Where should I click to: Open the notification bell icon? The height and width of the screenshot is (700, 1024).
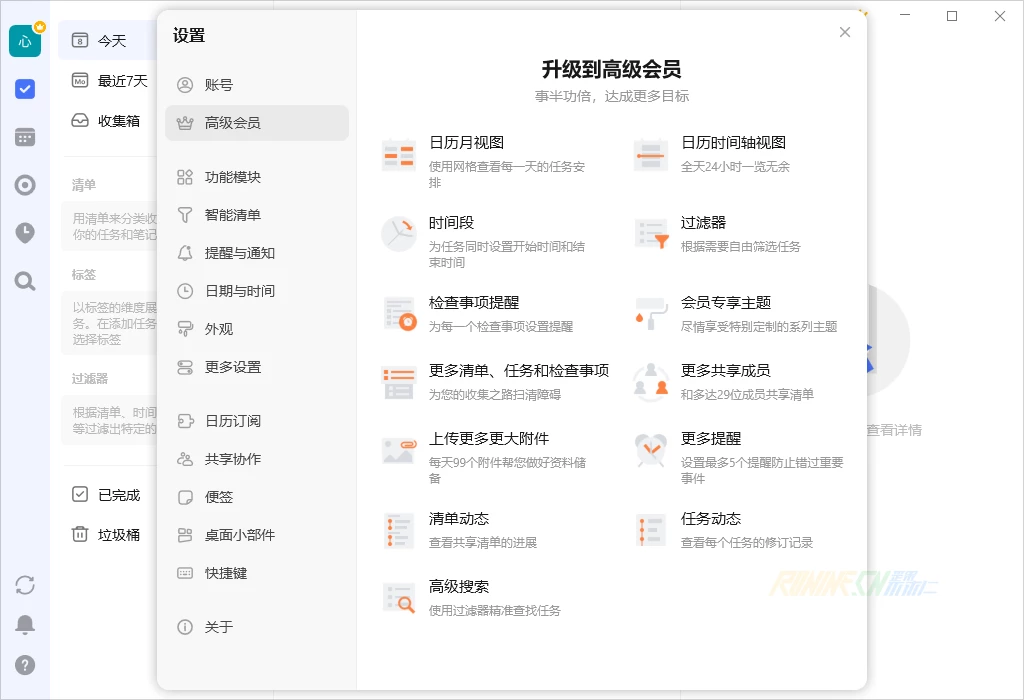point(25,625)
